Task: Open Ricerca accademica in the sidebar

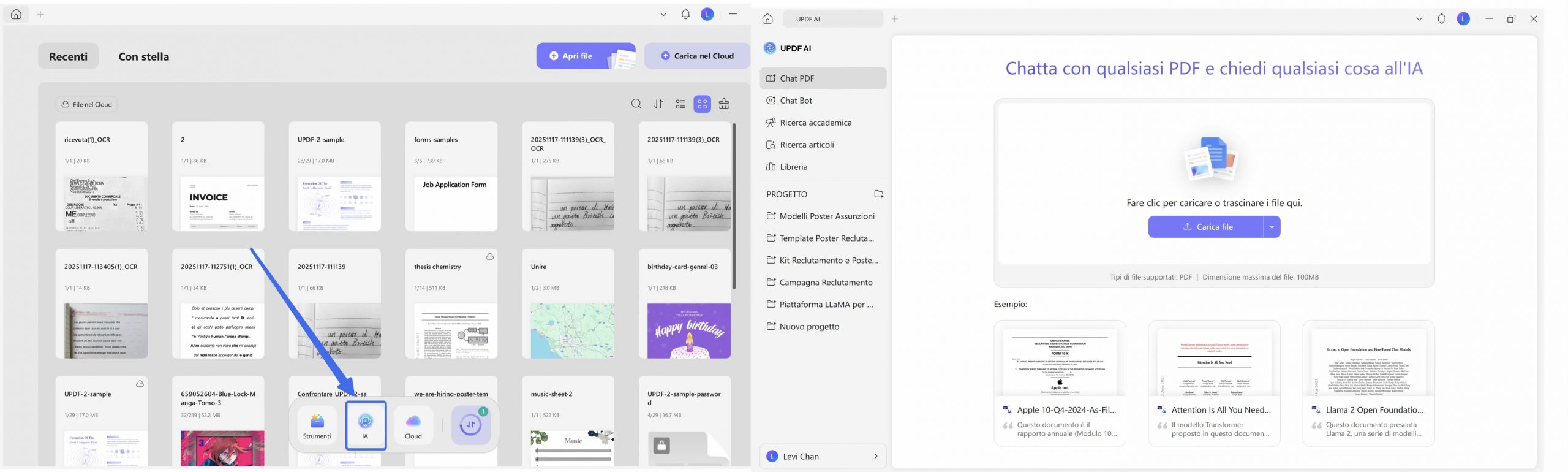Action: [823, 123]
